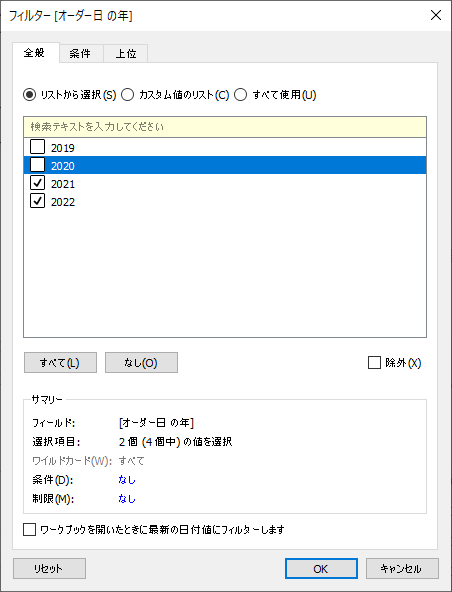Select リストから選択(S) radio button
Screen dimensions: 452x592
click(29, 94)
